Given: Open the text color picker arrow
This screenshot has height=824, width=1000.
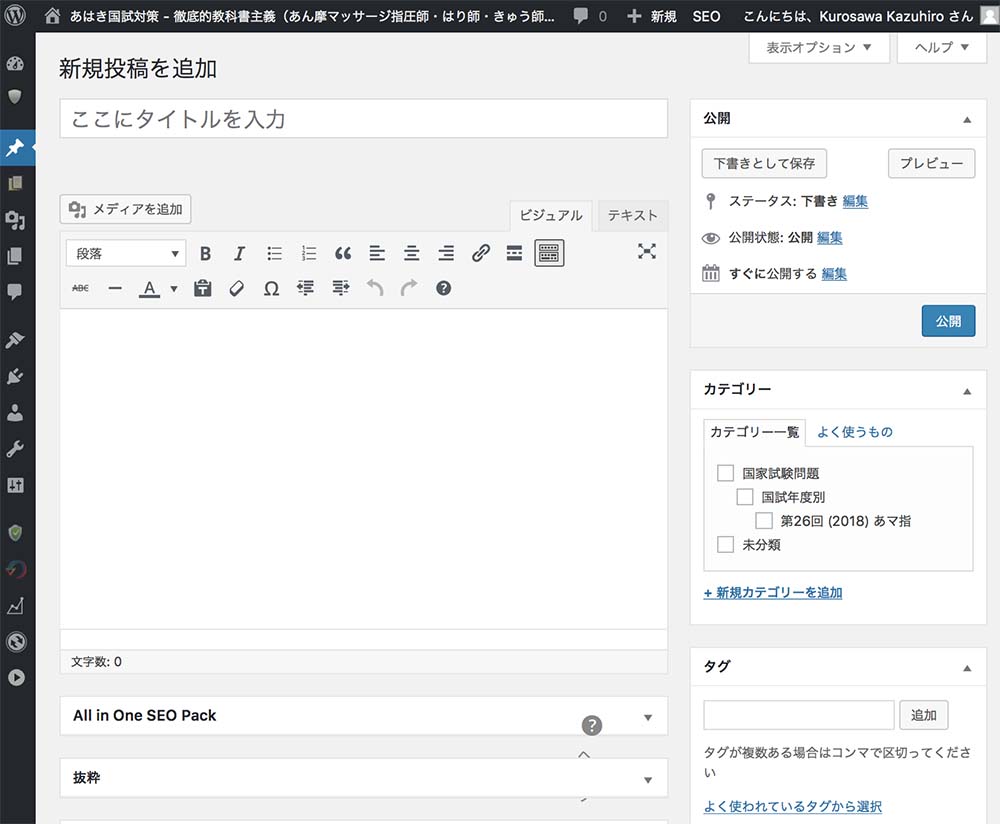Looking at the screenshot, I should point(174,289).
